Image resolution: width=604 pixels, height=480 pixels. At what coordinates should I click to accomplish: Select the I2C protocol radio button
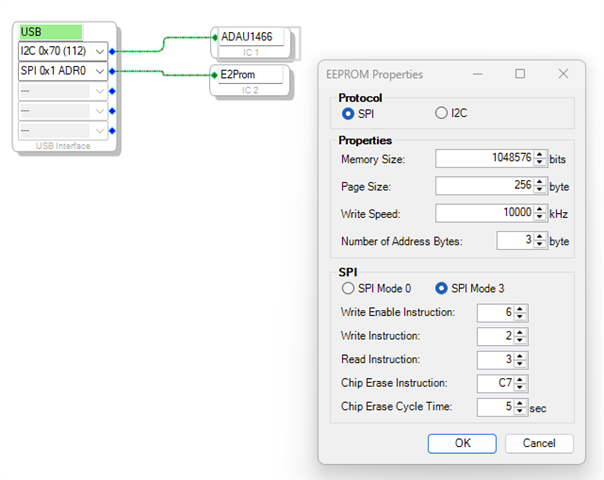441,113
